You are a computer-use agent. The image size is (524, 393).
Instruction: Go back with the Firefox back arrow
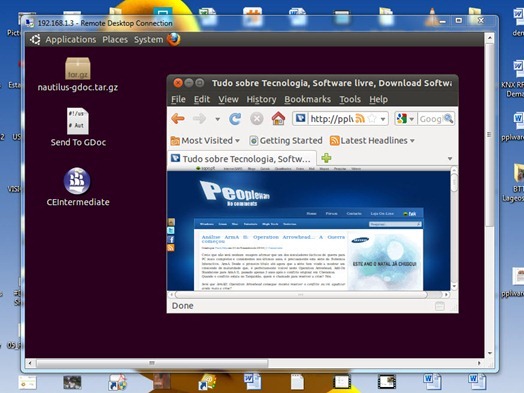[x=178, y=118]
